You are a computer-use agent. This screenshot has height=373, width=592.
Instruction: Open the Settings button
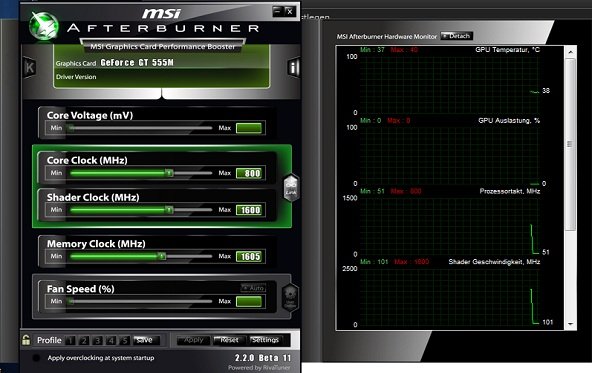pyautogui.click(x=266, y=340)
